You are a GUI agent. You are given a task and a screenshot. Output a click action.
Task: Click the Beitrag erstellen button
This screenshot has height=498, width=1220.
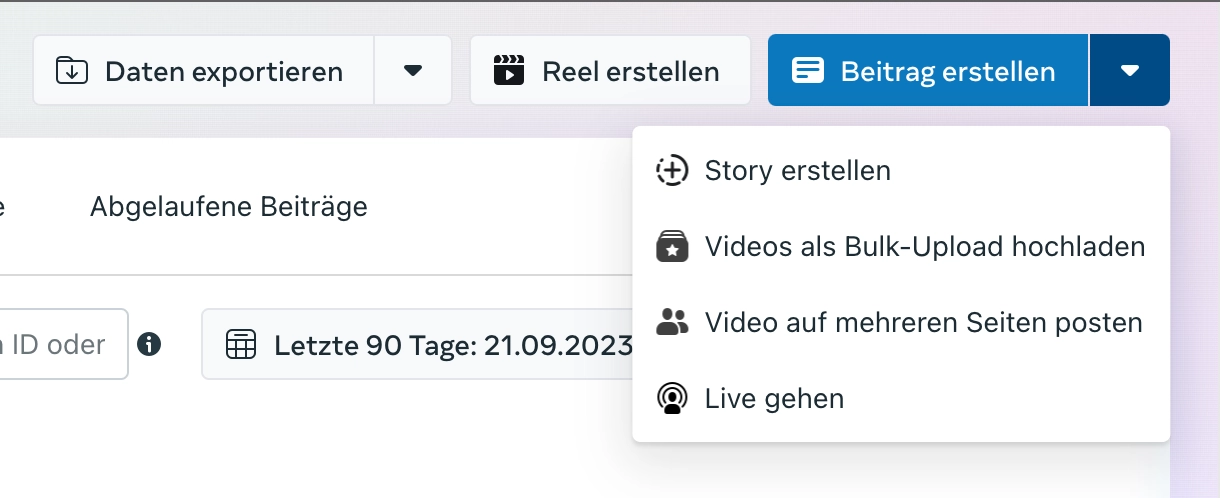(928, 71)
